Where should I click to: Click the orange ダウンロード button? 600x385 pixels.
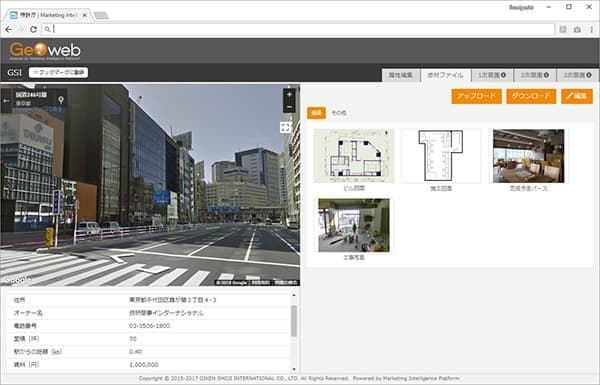pyautogui.click(x=531, y=96)
